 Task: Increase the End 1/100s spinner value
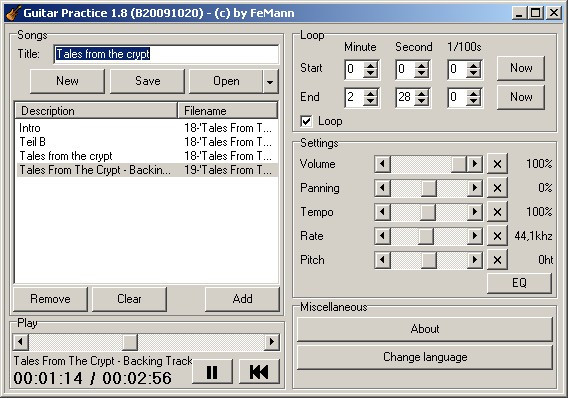[x=473, y=93]
